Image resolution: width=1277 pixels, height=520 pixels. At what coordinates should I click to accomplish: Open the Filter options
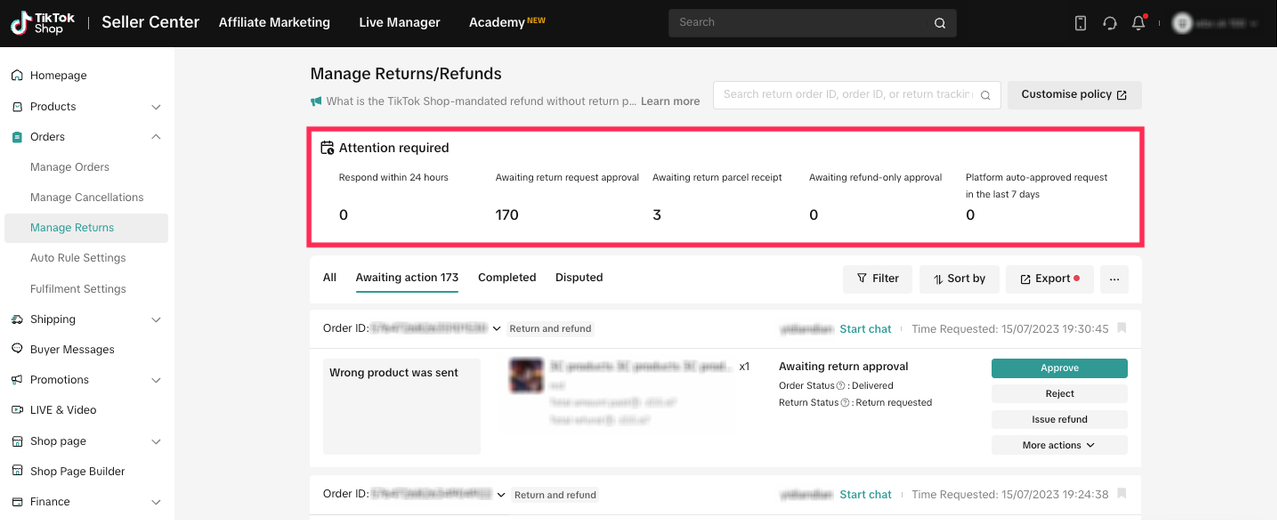(877, 279)
